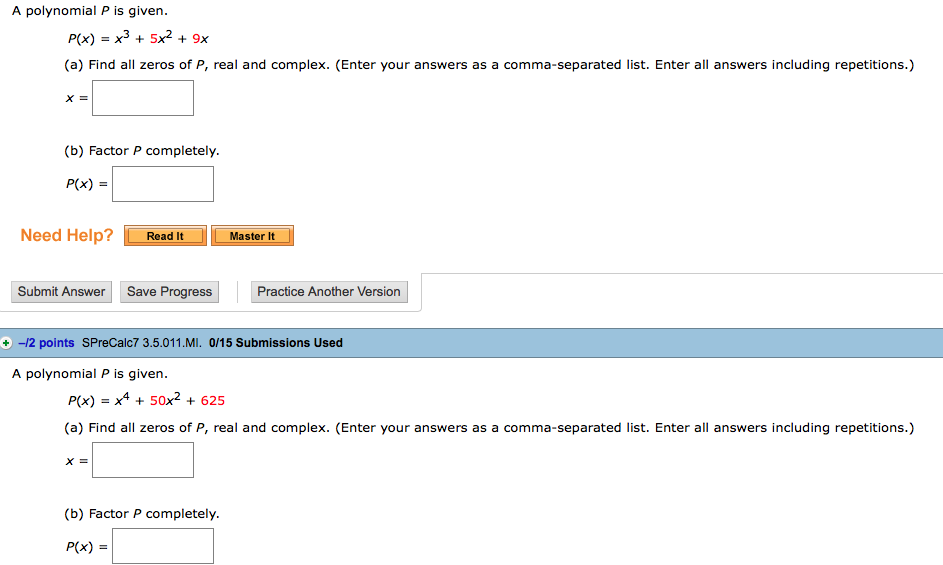Click the -/2 points link
943x565 pixels.
tap(46, 343)
